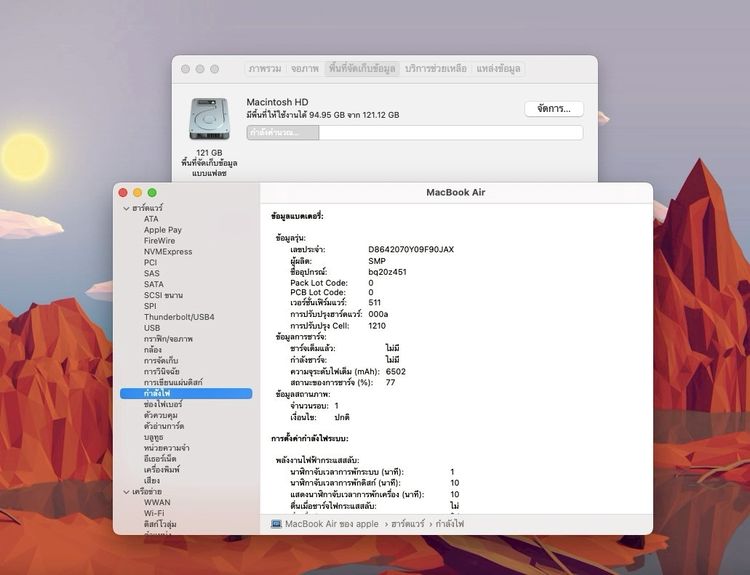The height and width of the screenshot is (575, 750).
Task: Click the Macintosh HD volume name
Action: [277, 102]
